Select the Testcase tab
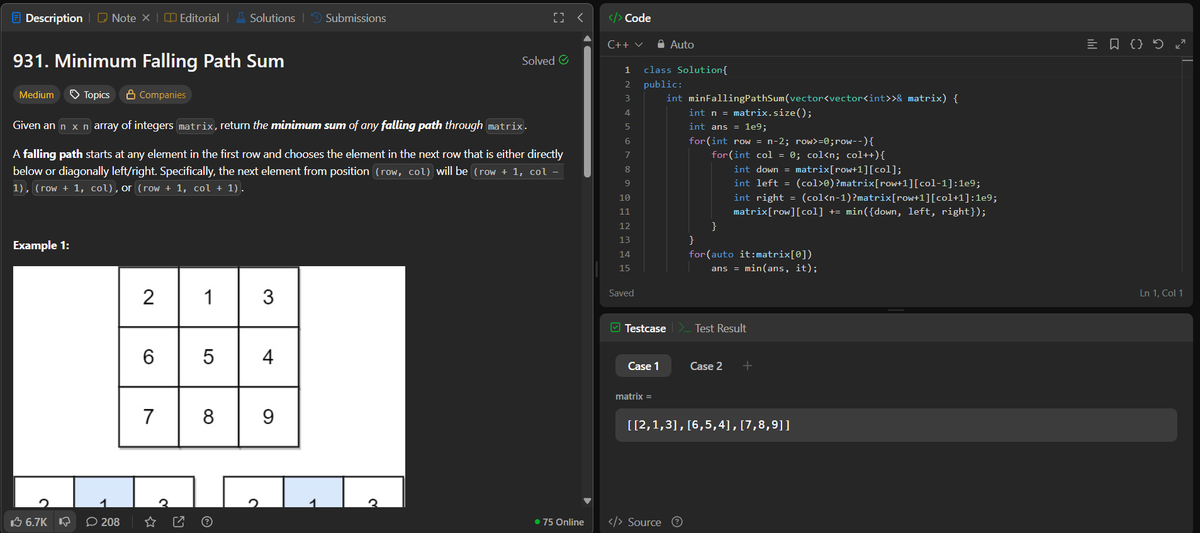Screen dimensions: 1200x533 637,328
